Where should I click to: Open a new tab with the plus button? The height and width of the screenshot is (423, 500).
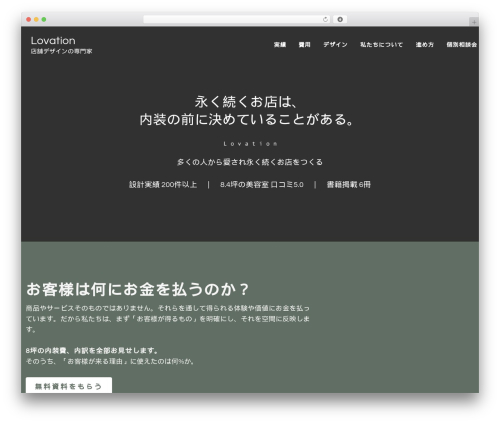[x=474, y=22]
